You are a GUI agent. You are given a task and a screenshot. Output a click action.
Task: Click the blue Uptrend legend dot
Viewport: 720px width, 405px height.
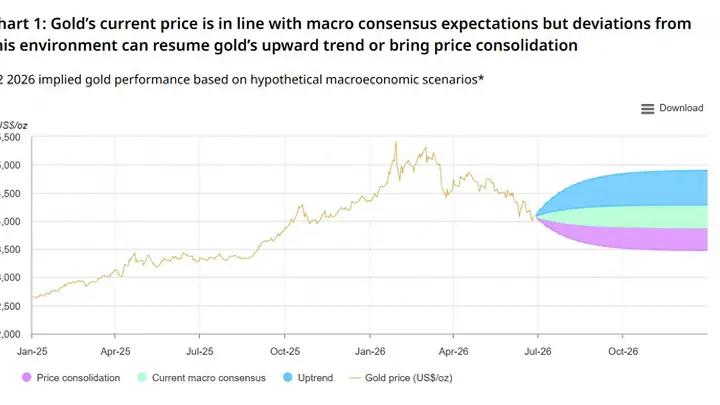[288, 377]
